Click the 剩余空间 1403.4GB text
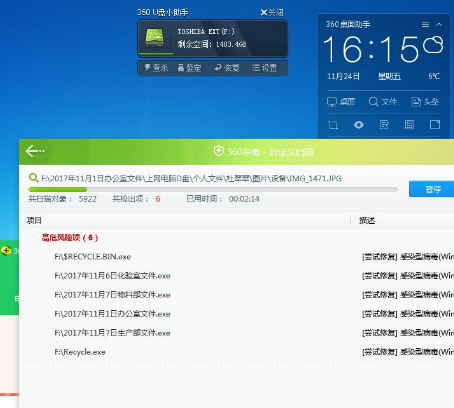Screen dimensions: 454x408 pyautogui.click(x=212, y=44)
